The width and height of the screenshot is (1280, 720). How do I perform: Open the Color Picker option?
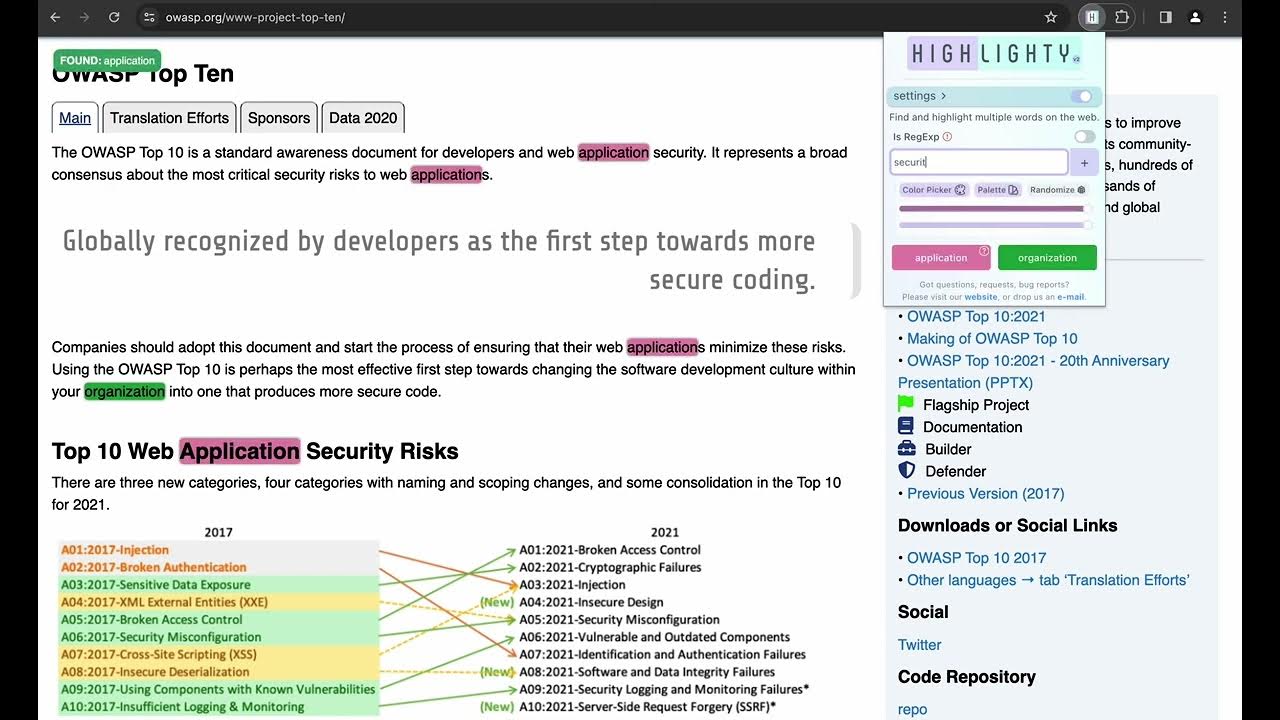pos(933,190)
